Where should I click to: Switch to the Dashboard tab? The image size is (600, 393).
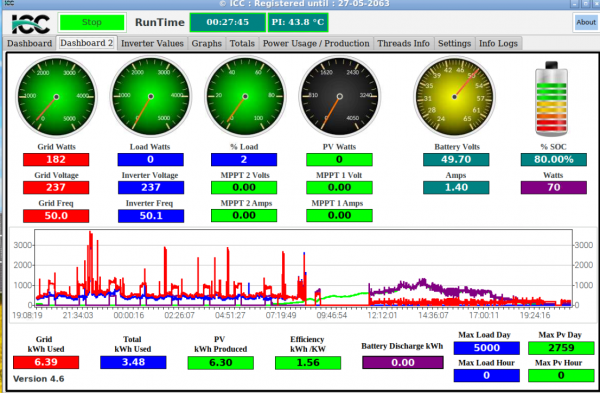click(x=29, y=43)
